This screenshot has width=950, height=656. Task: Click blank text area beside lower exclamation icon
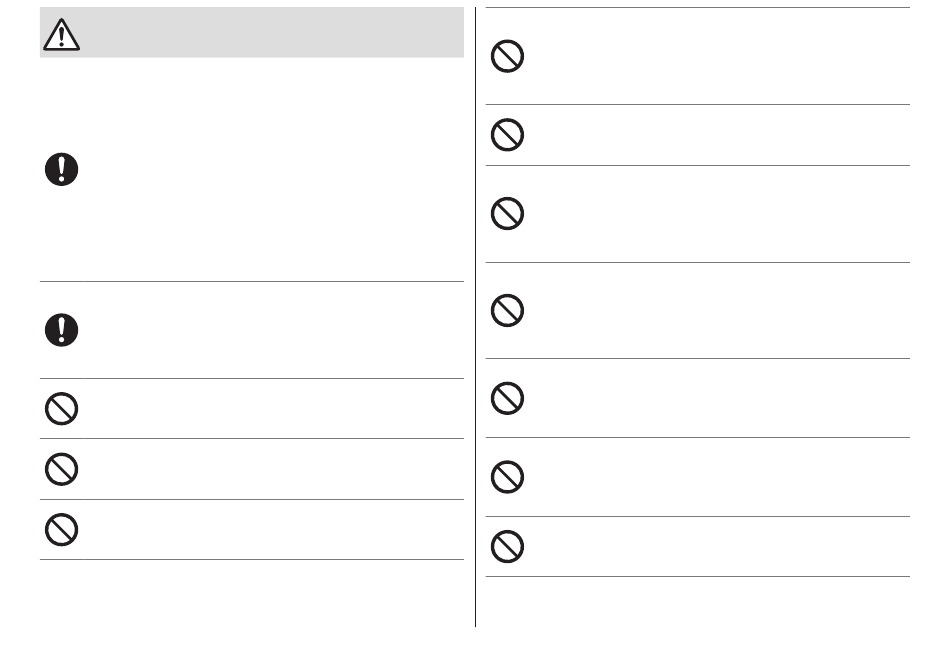274,330
